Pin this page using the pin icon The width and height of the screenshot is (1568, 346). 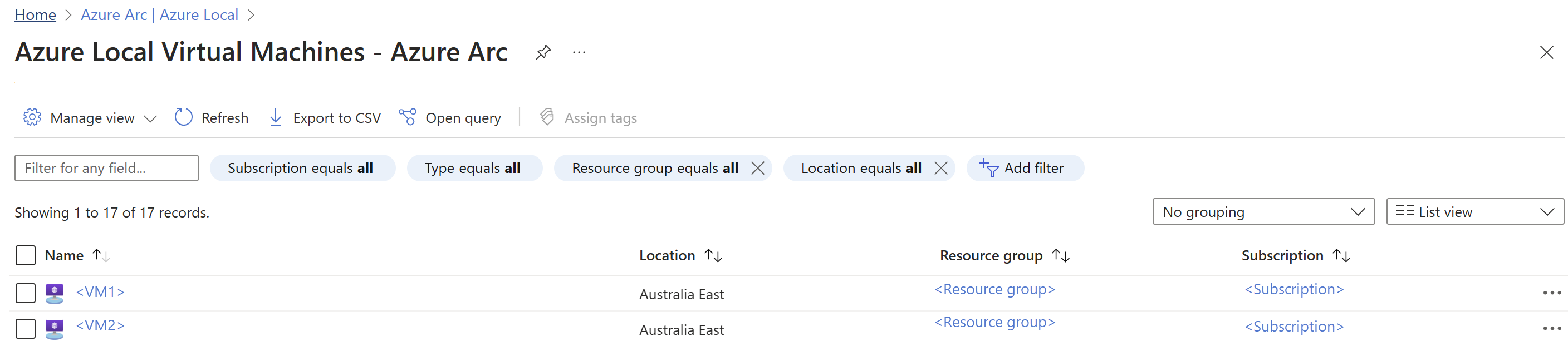point(543,52)
